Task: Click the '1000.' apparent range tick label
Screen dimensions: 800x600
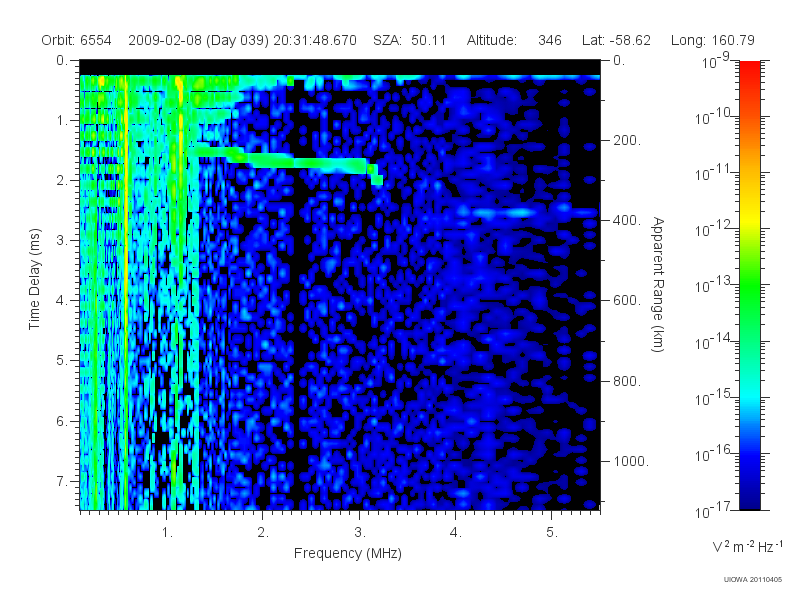Action: (x=631, y=461)
